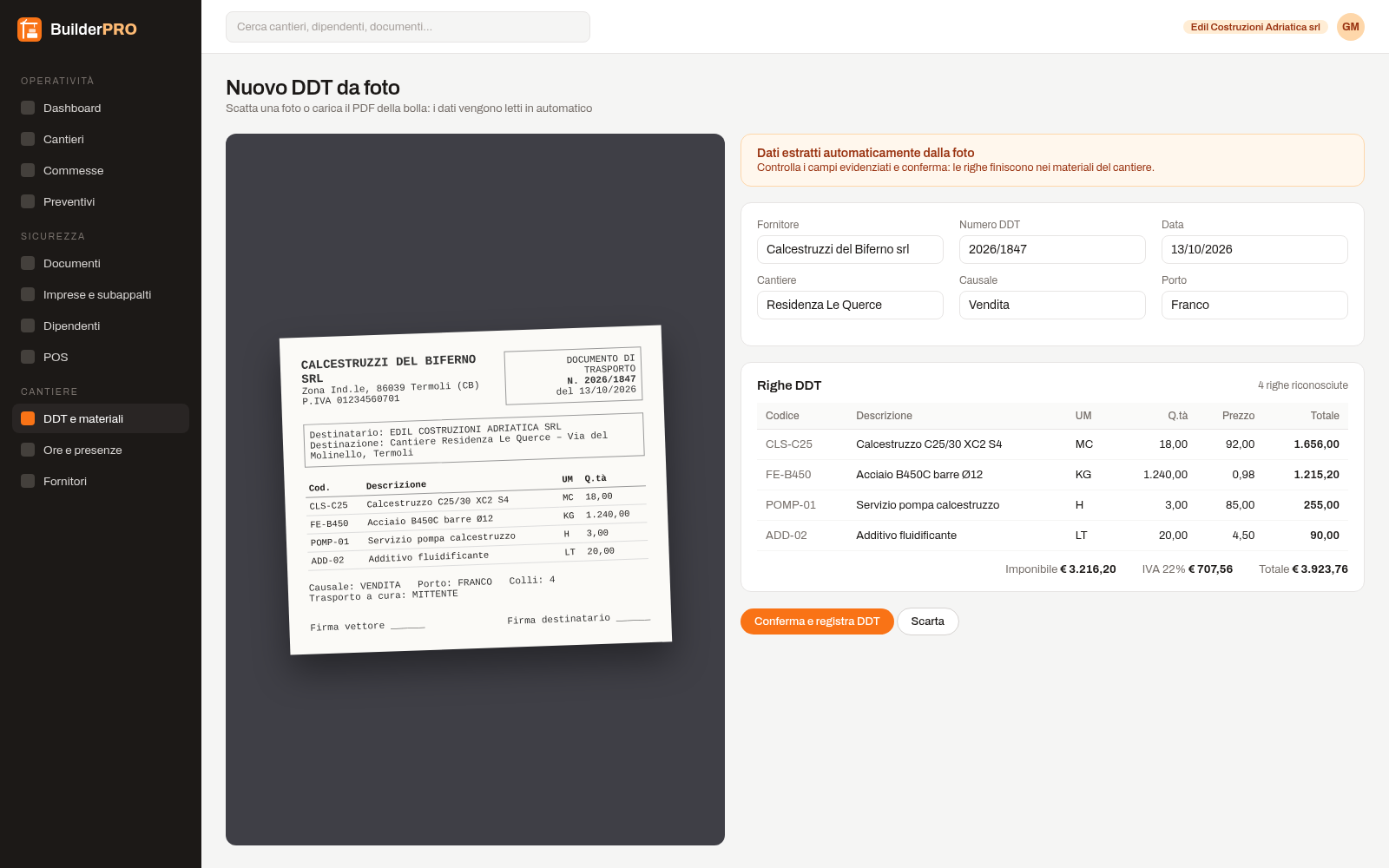Open the GM user avatar
The width and height of the screenshot is (1389, 868).
point(1351,27)
